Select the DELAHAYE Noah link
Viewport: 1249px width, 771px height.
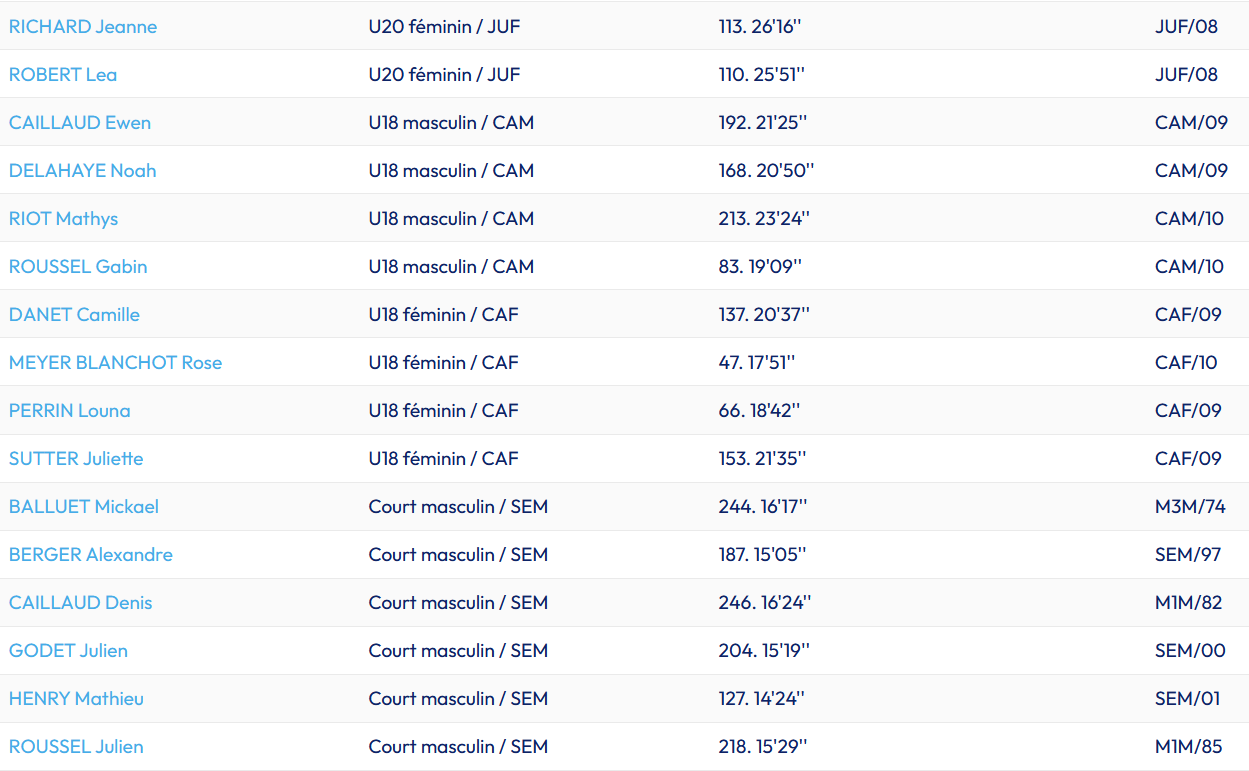83,171
